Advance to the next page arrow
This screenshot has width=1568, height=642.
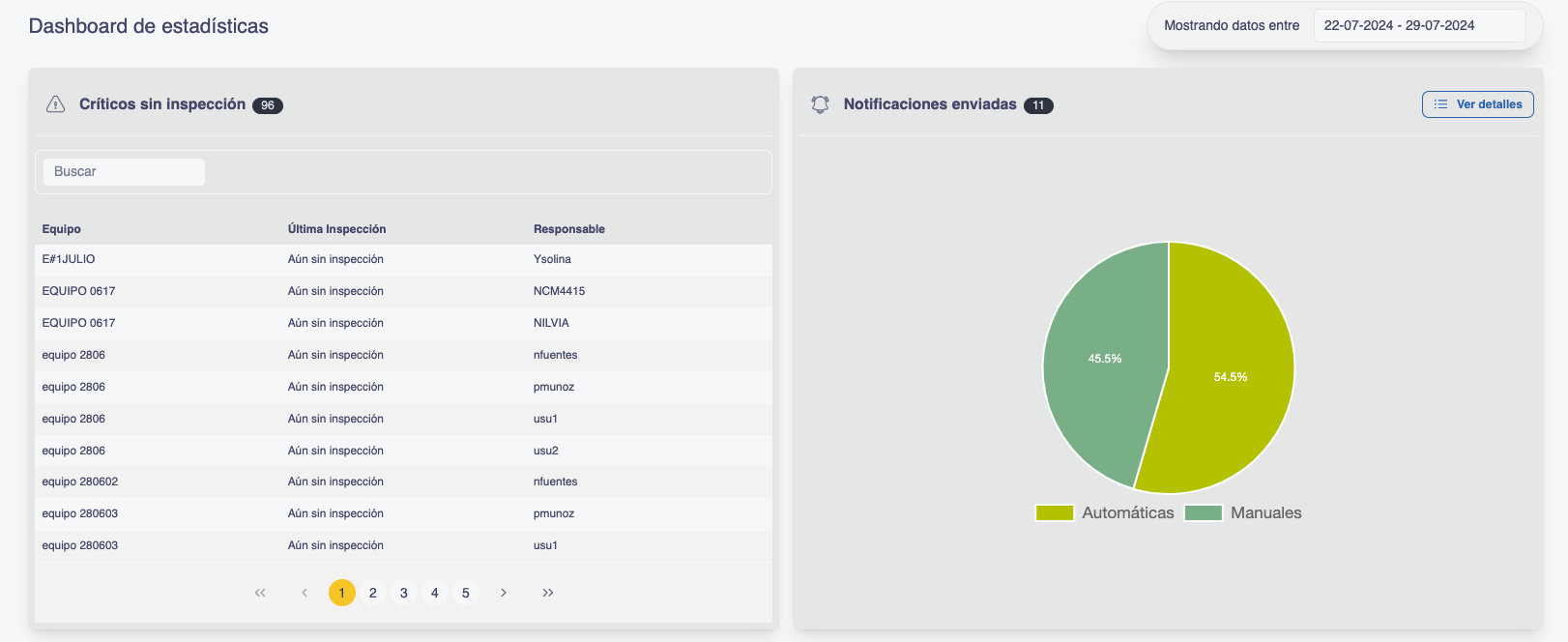pos(504,593)
